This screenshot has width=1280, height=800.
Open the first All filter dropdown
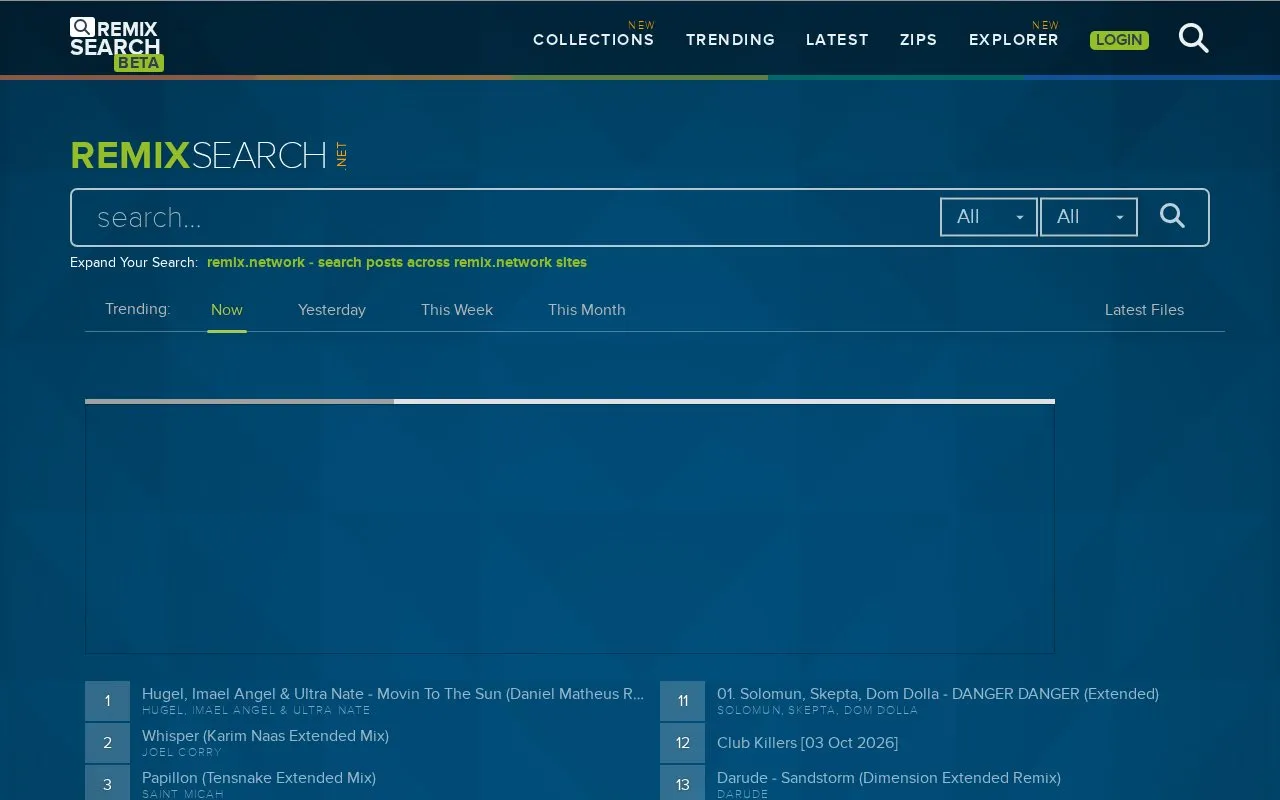coord(988,217)
